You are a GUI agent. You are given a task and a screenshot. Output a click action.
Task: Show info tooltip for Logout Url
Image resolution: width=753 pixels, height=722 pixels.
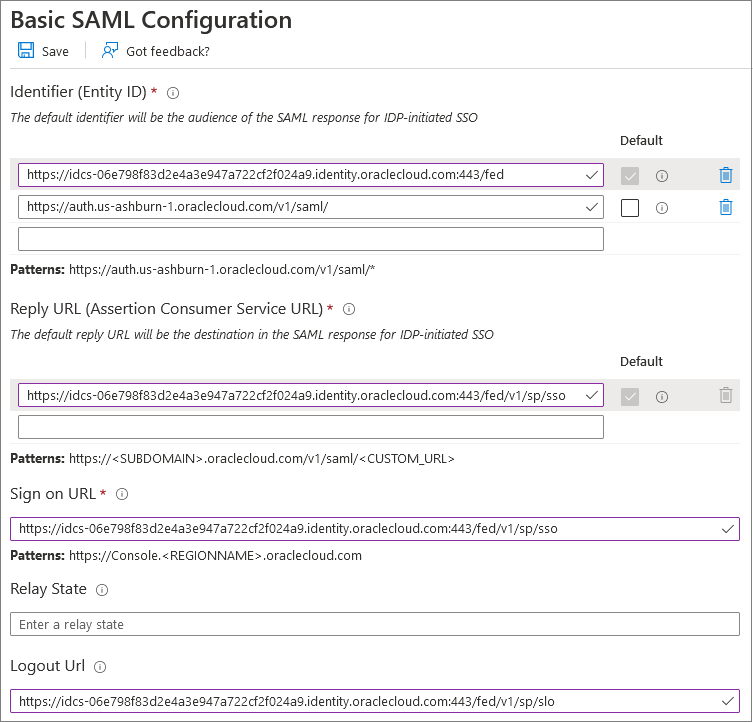click(x=100, y=667)
